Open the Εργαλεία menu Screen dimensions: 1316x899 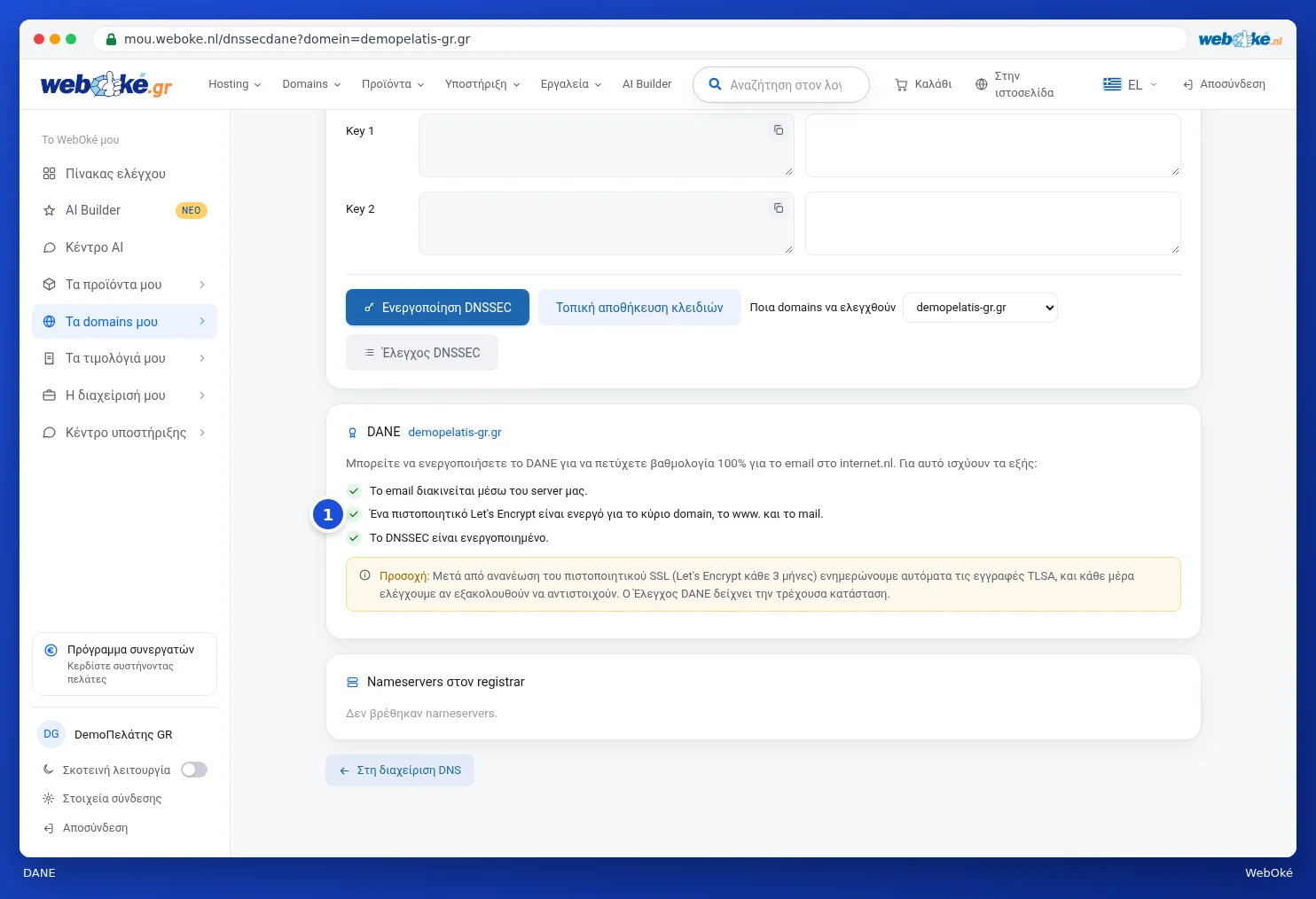coord(571,84)
